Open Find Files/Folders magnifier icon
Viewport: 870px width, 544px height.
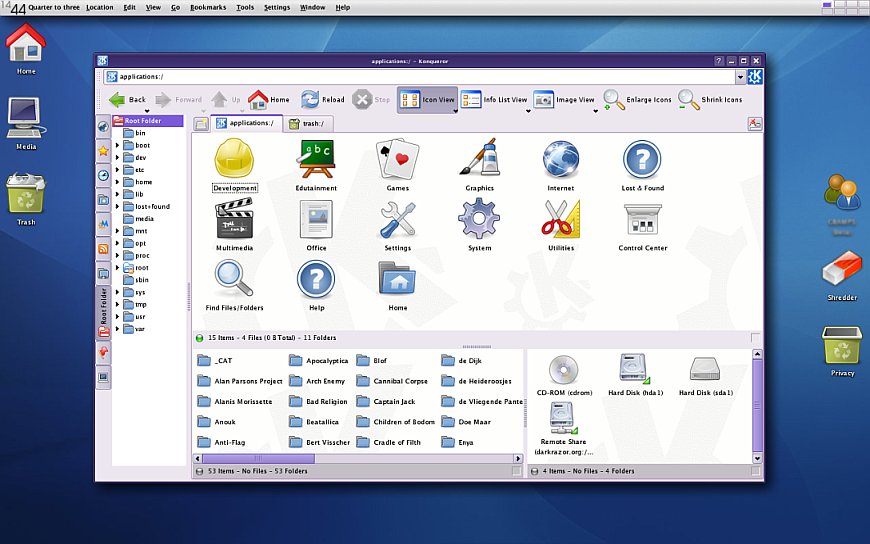(234, 279)
